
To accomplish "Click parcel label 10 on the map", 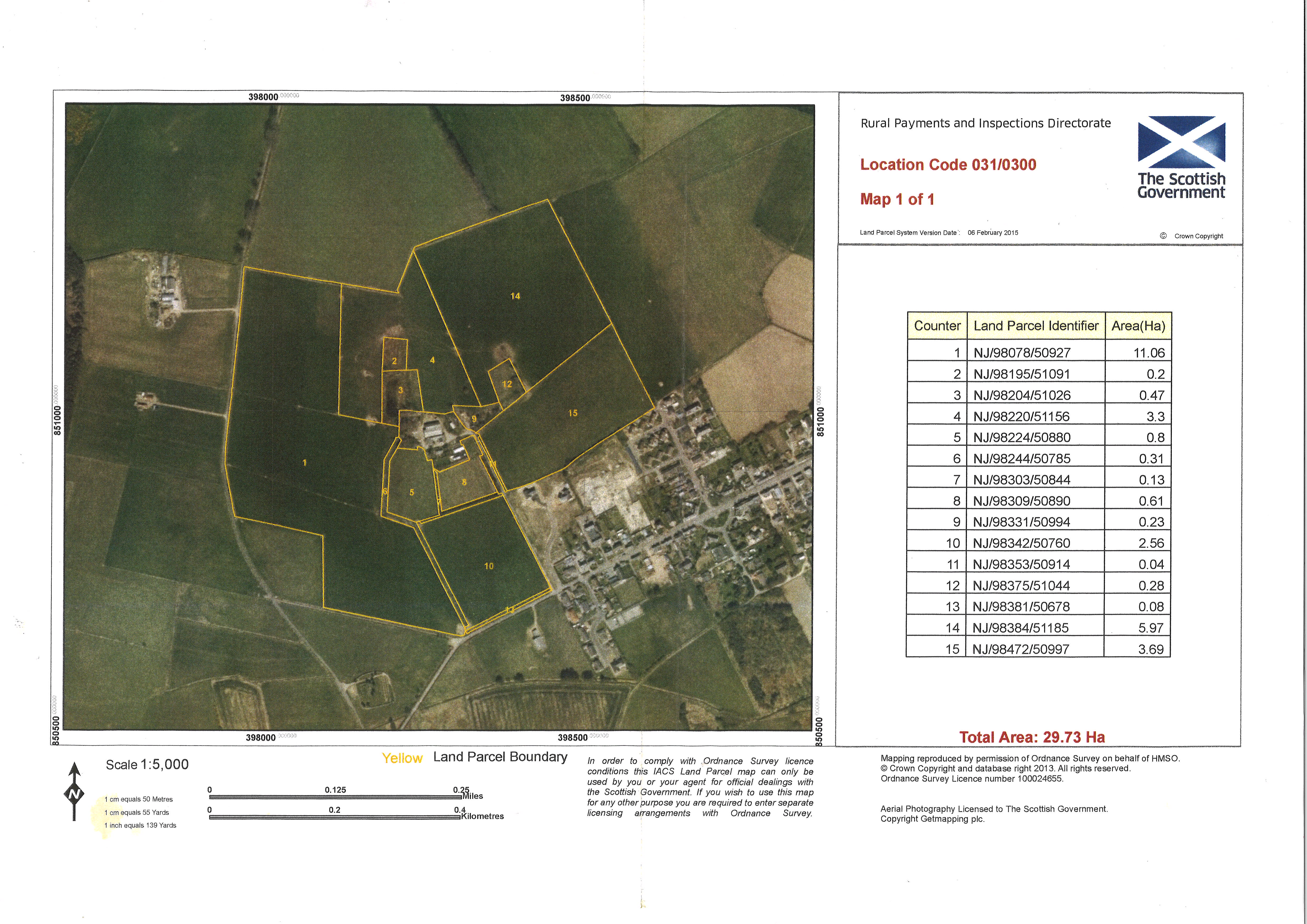I will (x=489, y=566).
